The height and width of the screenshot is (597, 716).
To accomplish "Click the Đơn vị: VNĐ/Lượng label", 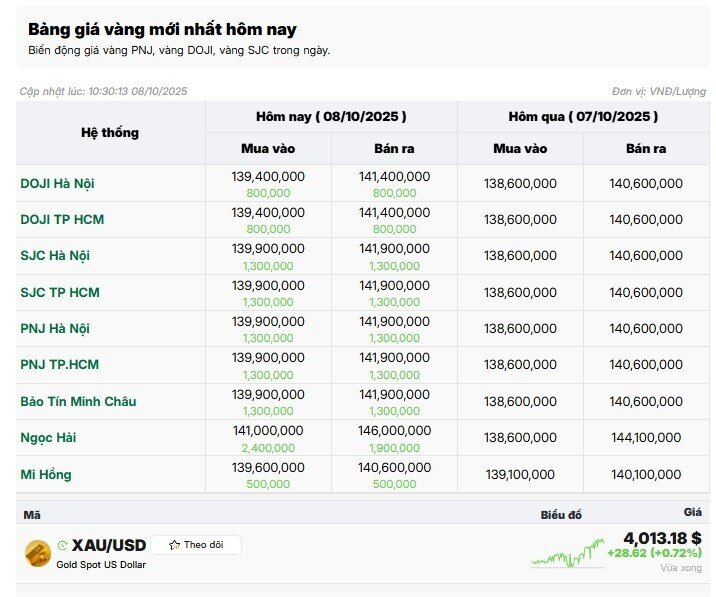I will [659, 91].
